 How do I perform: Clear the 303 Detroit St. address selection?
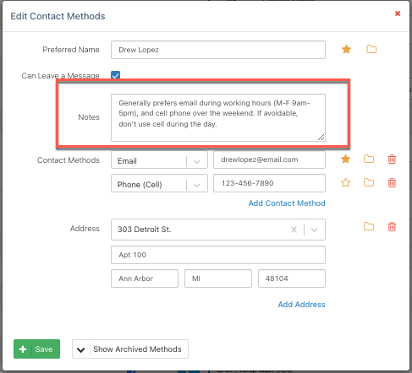pos(294,230)
